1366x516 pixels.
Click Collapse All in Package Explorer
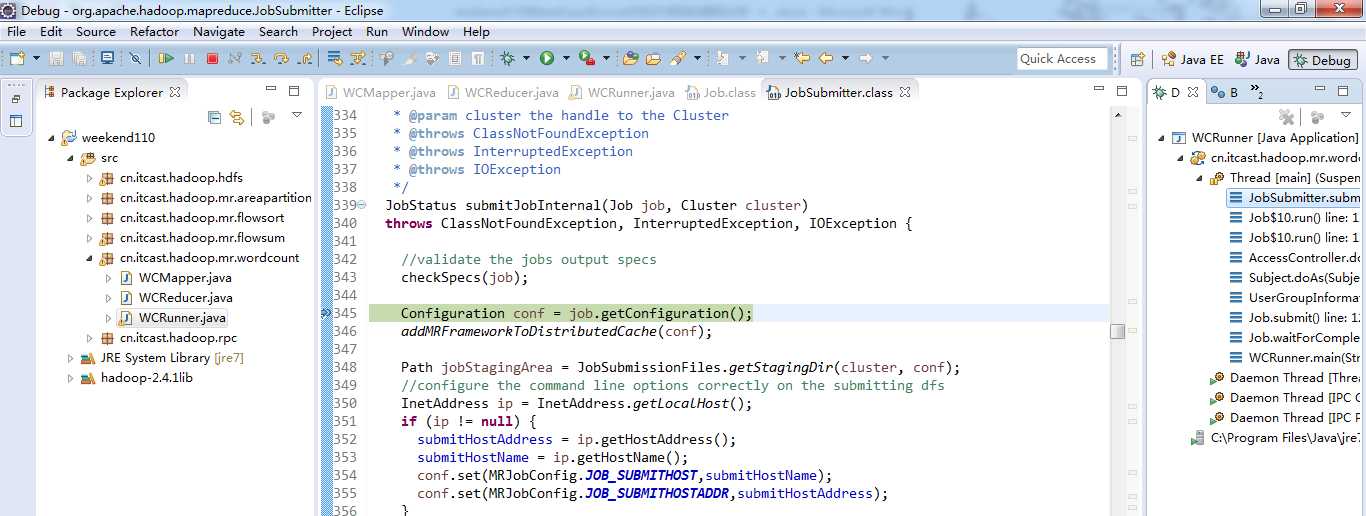click(215, 117)
